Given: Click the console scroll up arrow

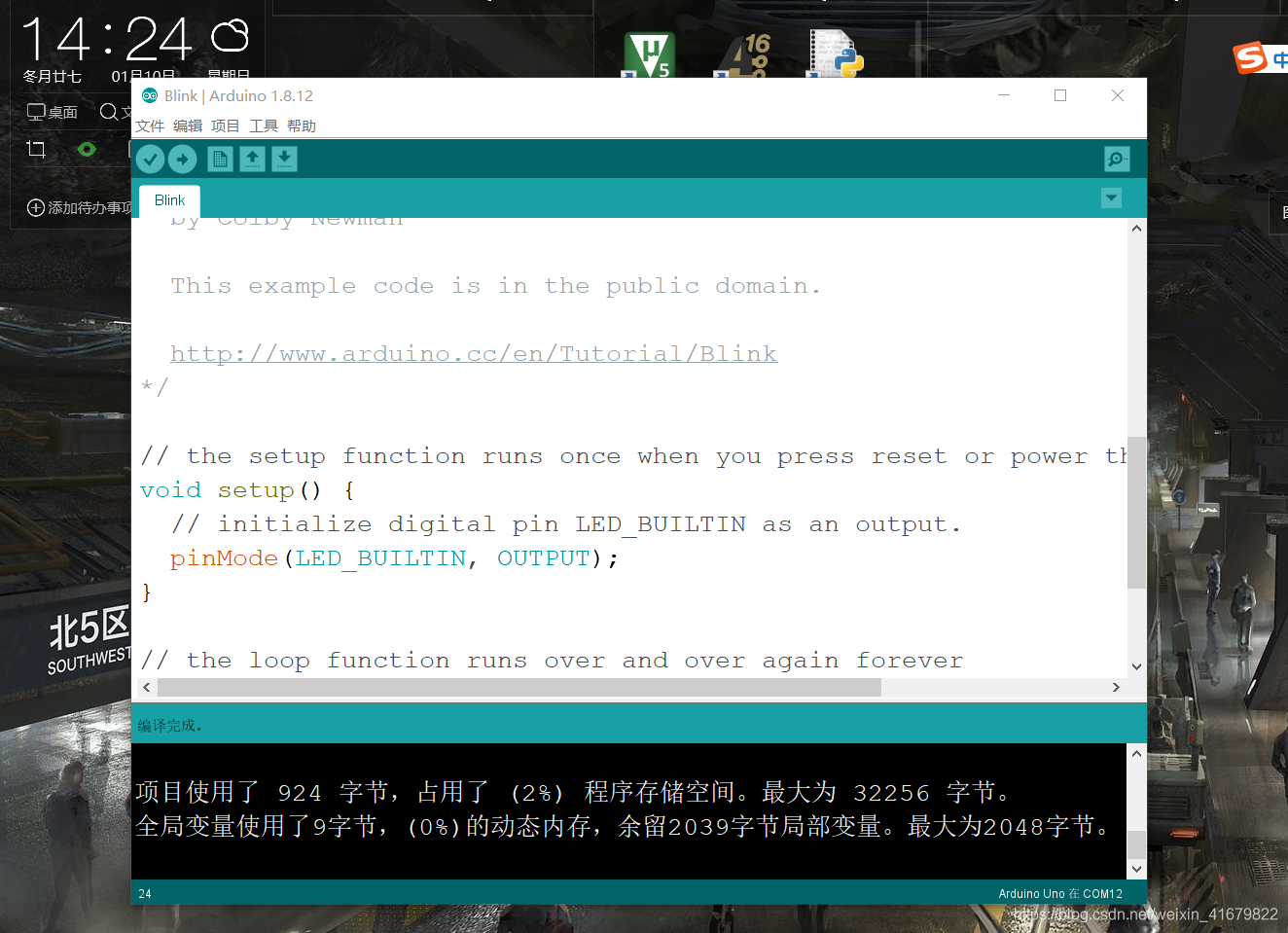Looking at the screenshot, I should coord(1136,753).
